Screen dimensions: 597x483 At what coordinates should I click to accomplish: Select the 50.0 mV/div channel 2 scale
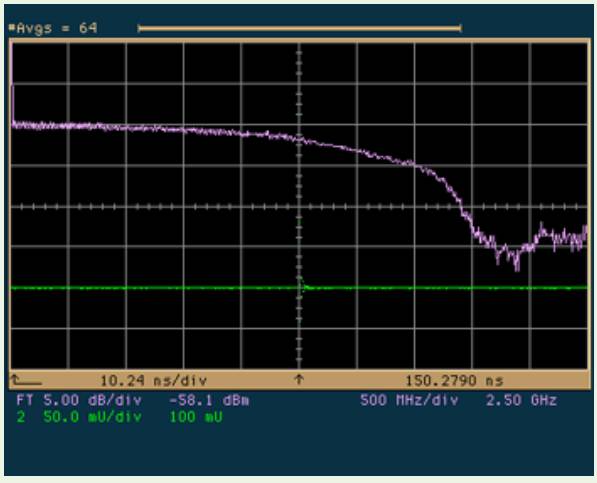tap(92, 417)
